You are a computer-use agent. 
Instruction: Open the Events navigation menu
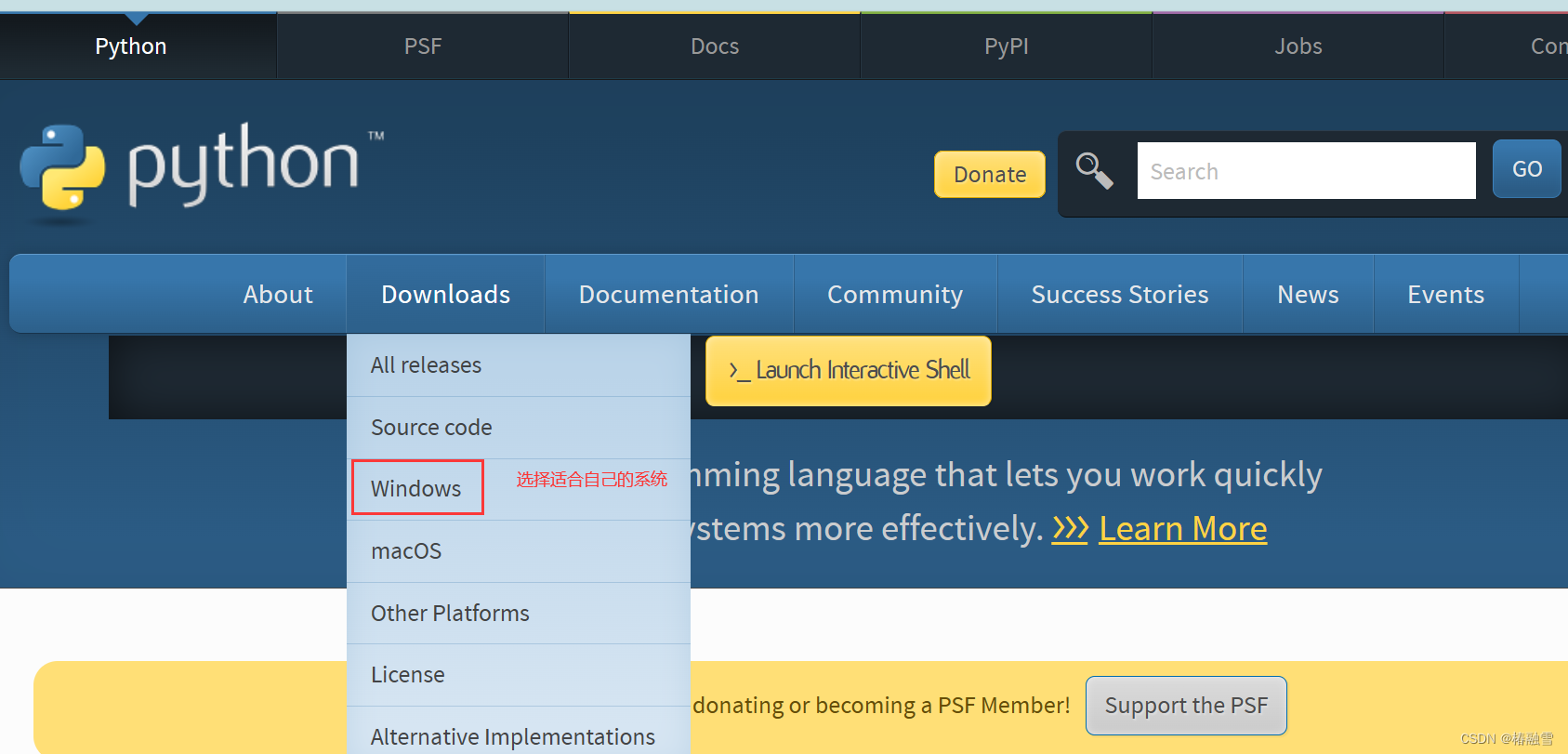pyautogui.click(x=1445, y=295)
